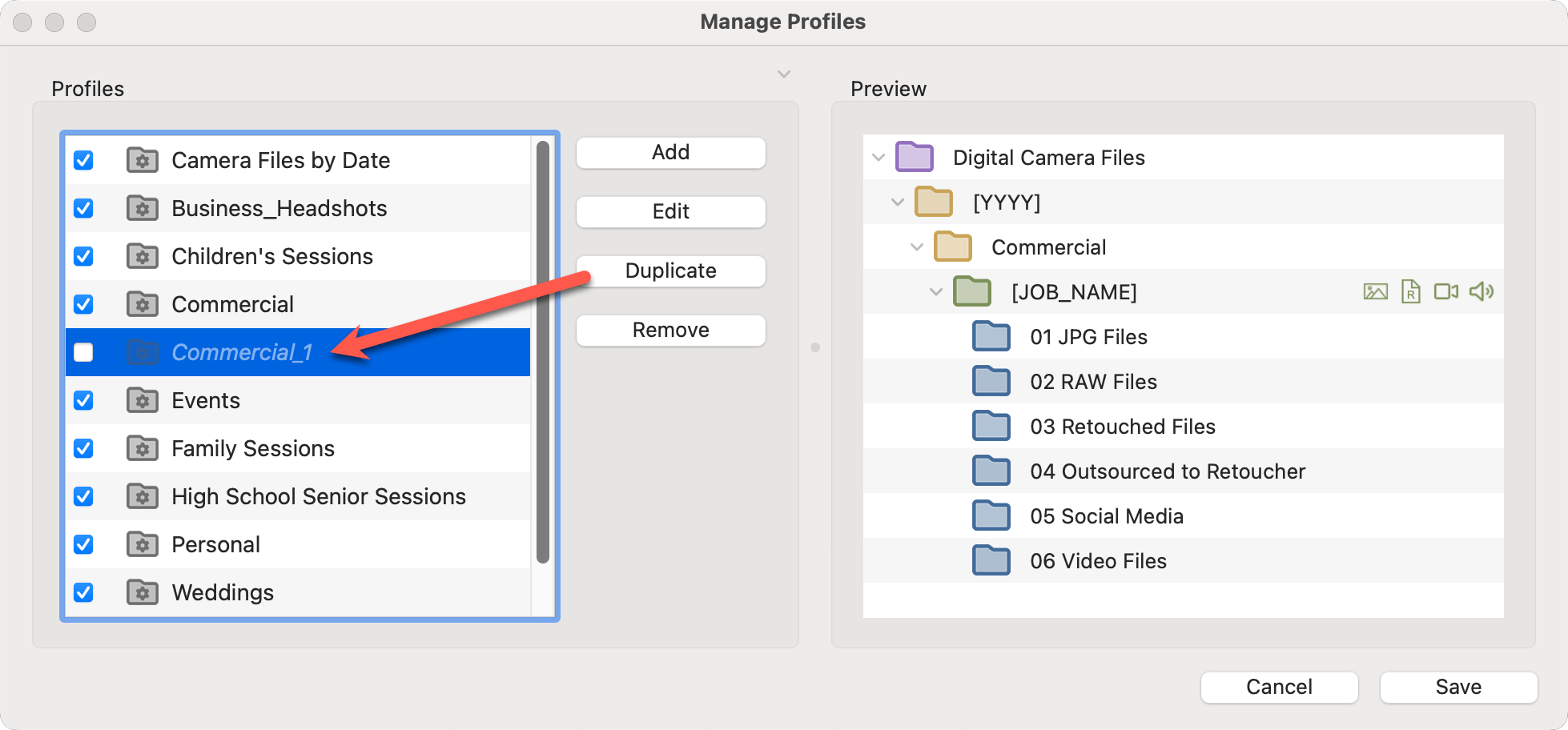Click the audio speaker file type icon
The height and width of the screenshot is (730, 1568).
point(1481,292)
